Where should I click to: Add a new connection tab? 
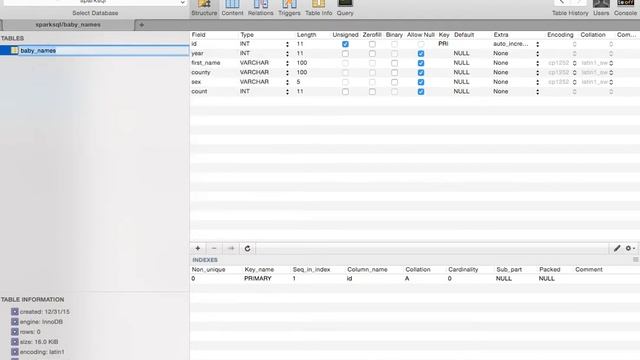click(x=142, y=25)
